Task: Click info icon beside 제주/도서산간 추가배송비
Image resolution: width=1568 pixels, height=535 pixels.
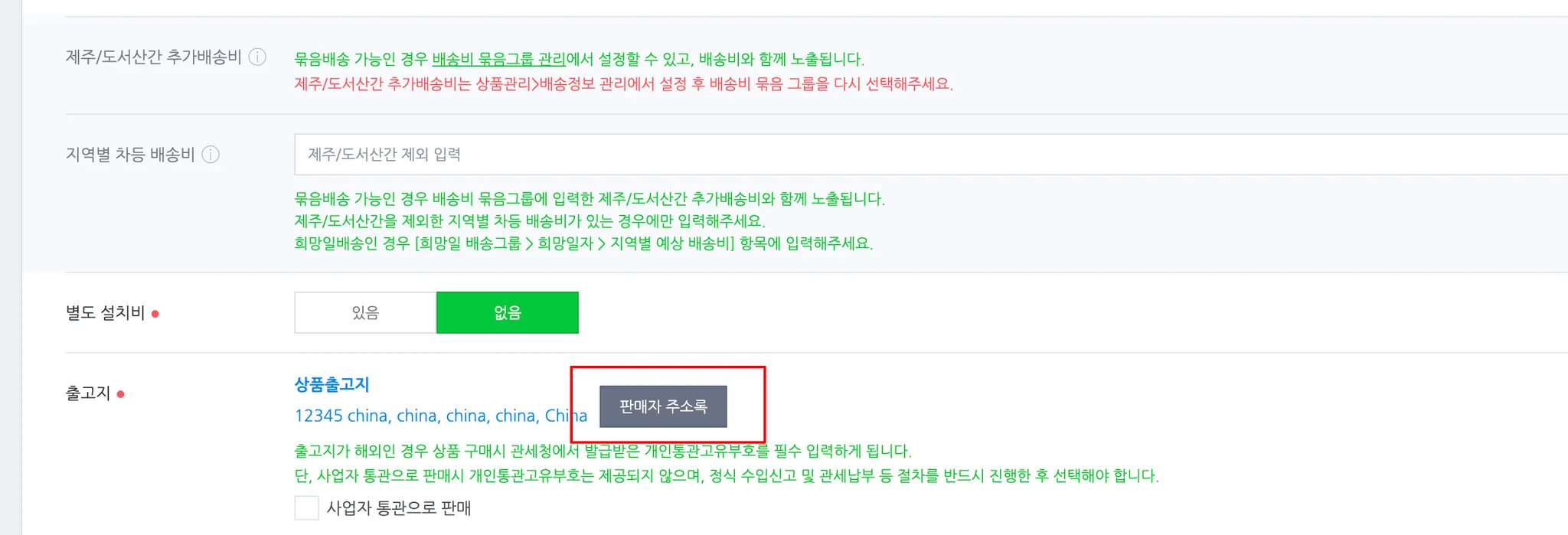Action: (258, 57)
